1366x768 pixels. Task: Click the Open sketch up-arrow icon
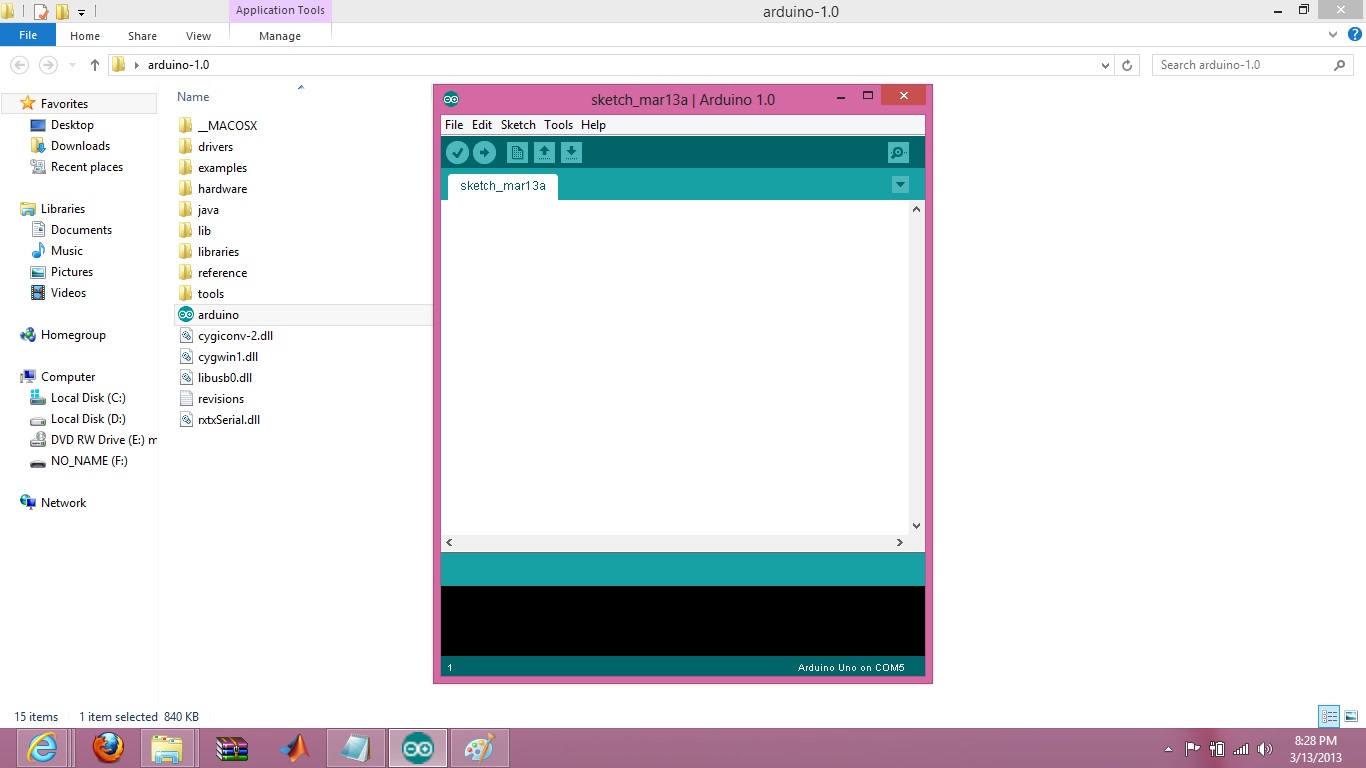pos(544,153)
